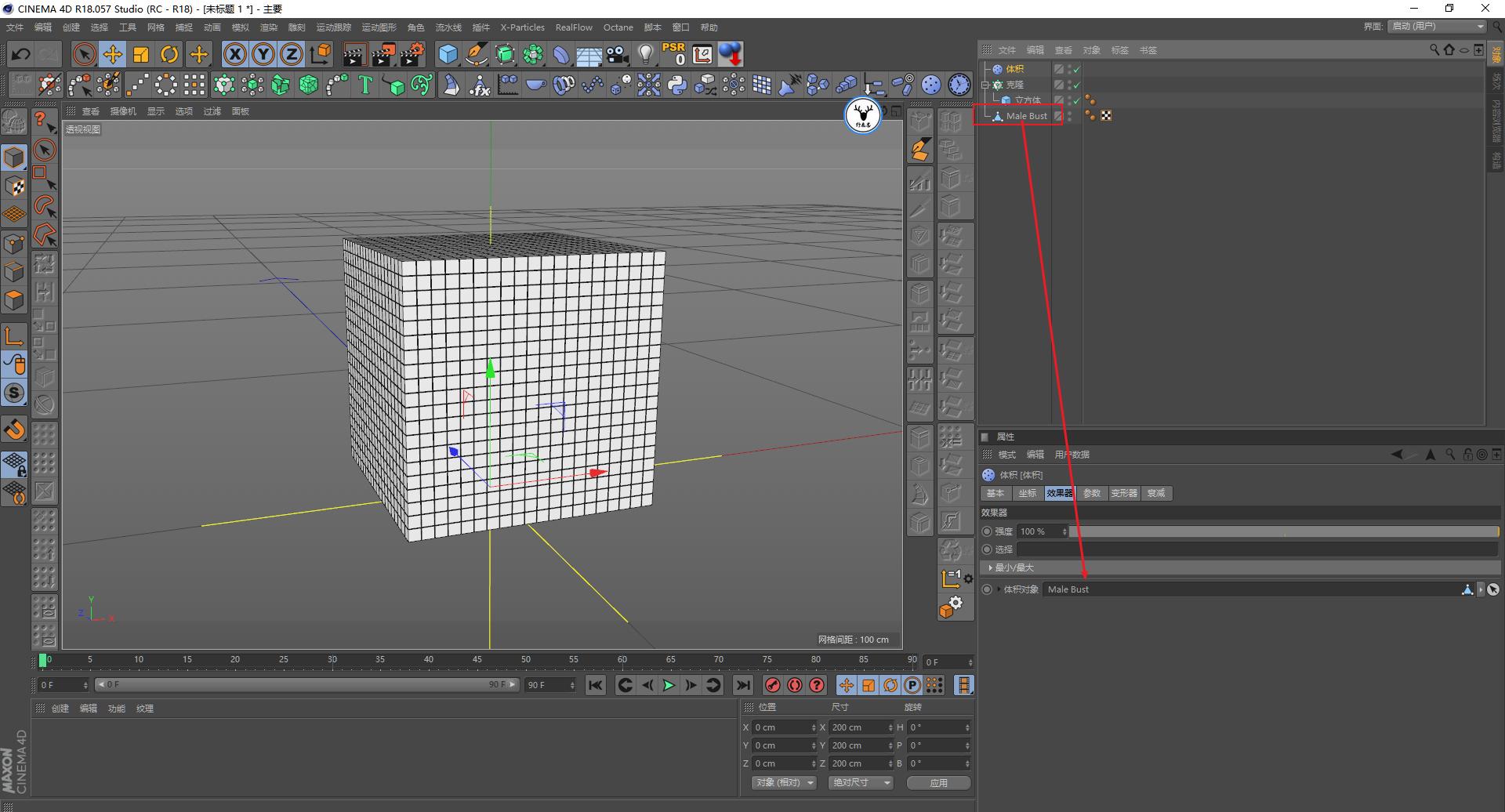Select Male Bust in object manager
The height and width of the screenshot is (812, 1505).
click(1026, 116)
